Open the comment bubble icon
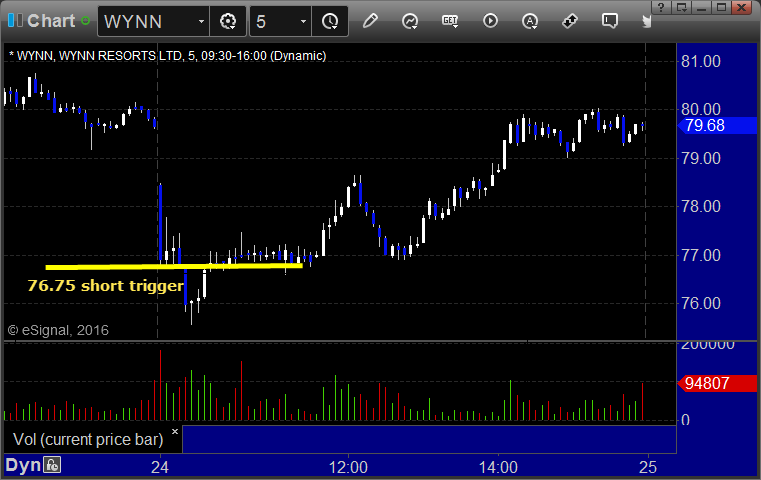This screenshot has width=761, height=480. (x=610, y=21)
